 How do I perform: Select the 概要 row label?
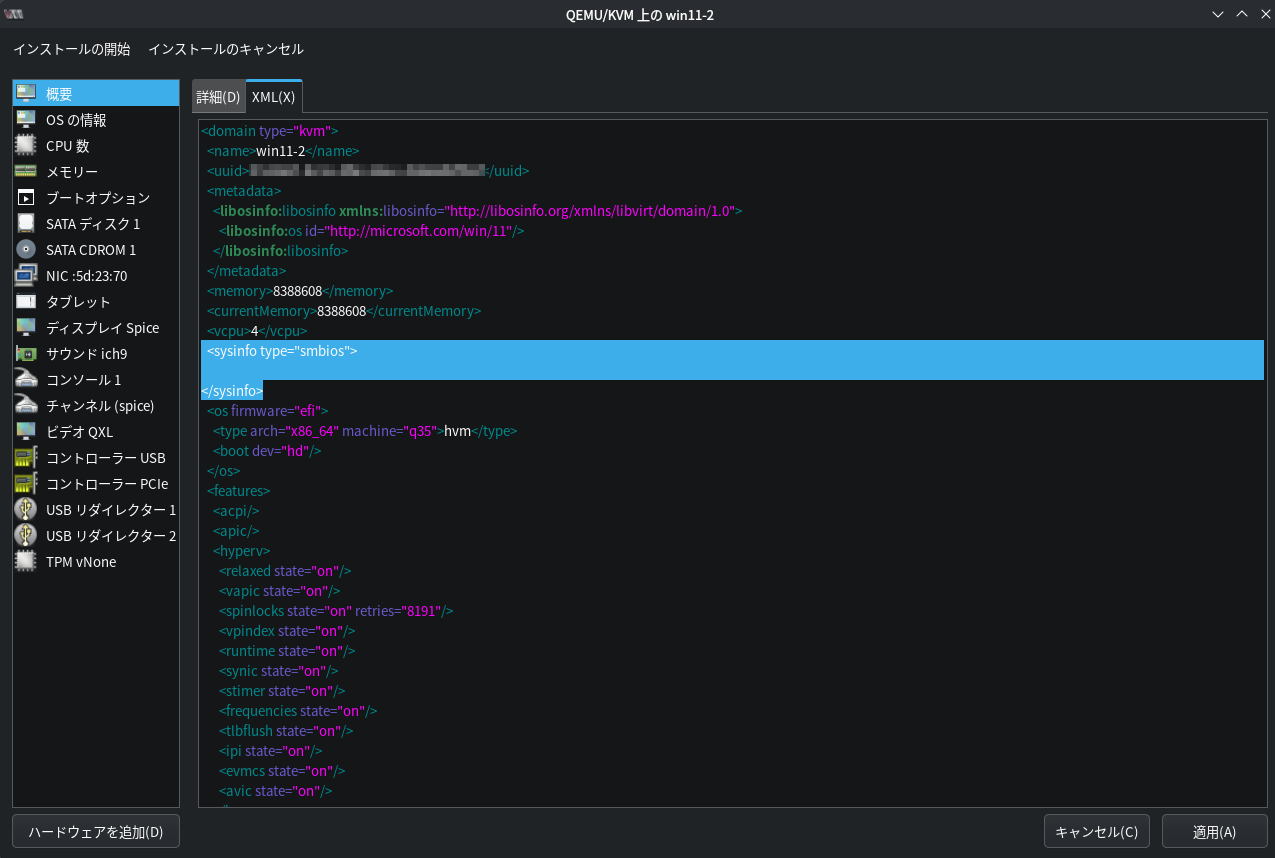pyautogui.click(x=59, y=94)
